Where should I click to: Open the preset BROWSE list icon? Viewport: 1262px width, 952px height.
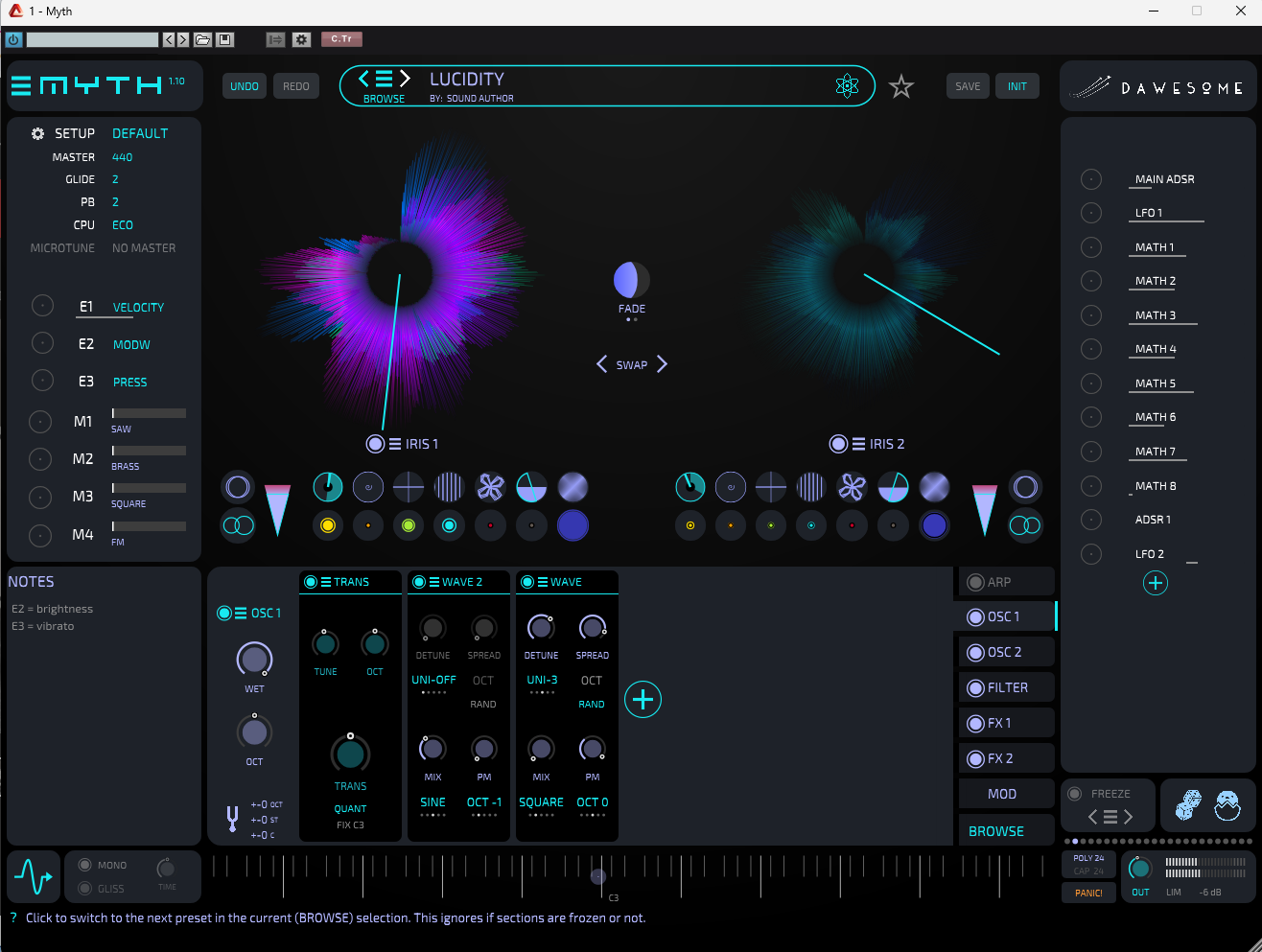tap(384, 79)
